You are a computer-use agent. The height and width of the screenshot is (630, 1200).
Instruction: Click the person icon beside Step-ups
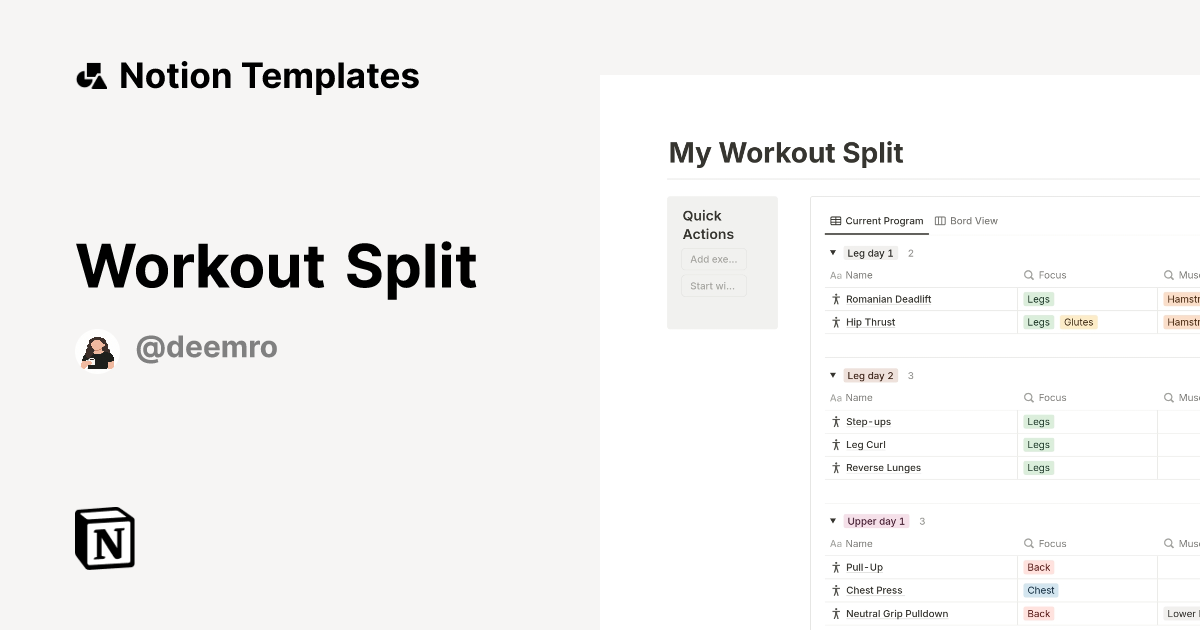[x=835, y=421]
